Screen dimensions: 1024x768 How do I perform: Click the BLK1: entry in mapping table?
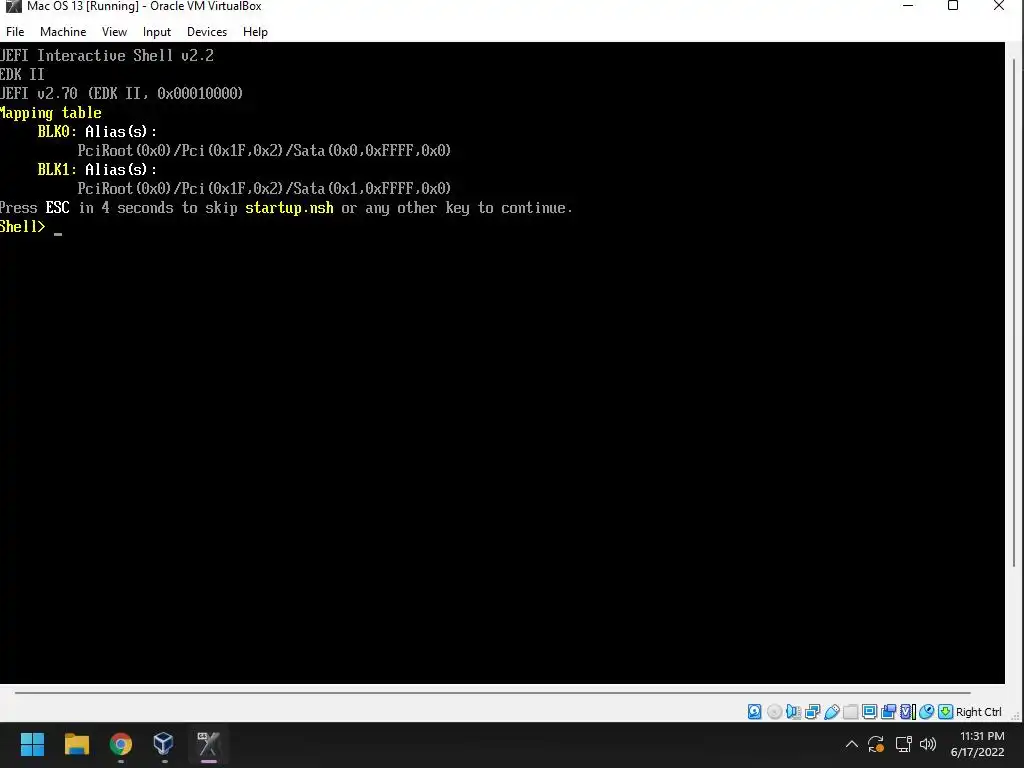point(57,169)
